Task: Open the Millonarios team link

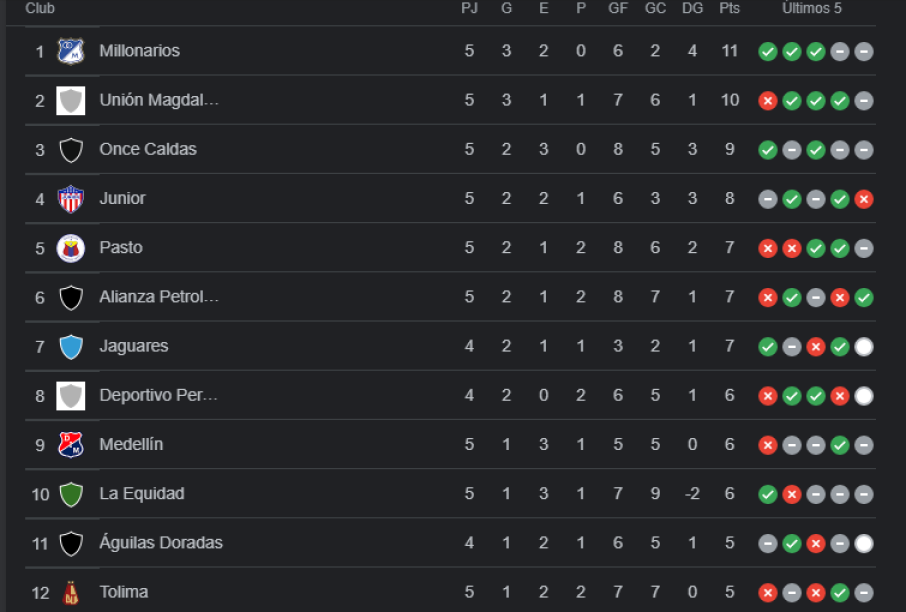Action: click(140, 51)
